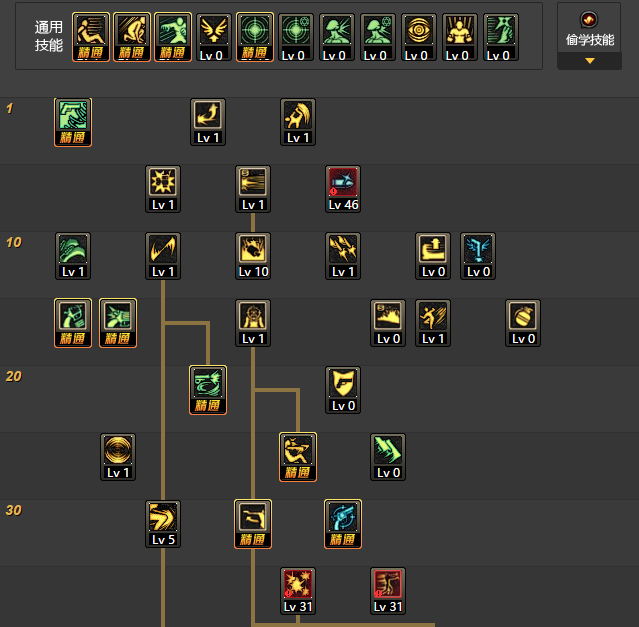Click the red missile skill at Lv 46
This screenshot has height=627, width=639.
(x=343, y=189)
